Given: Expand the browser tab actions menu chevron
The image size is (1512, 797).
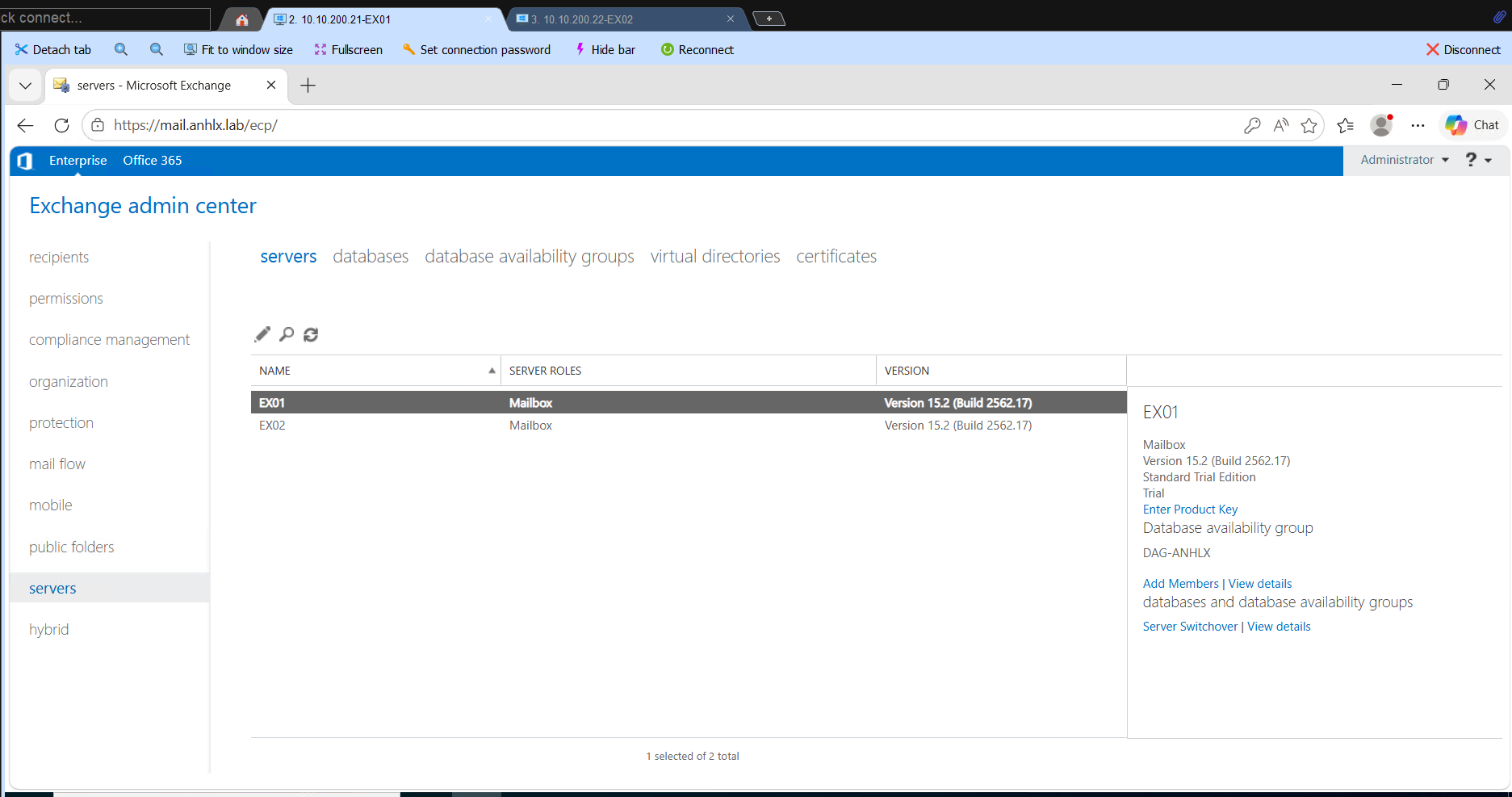Looking at the screenshot, I should [26, 86].
